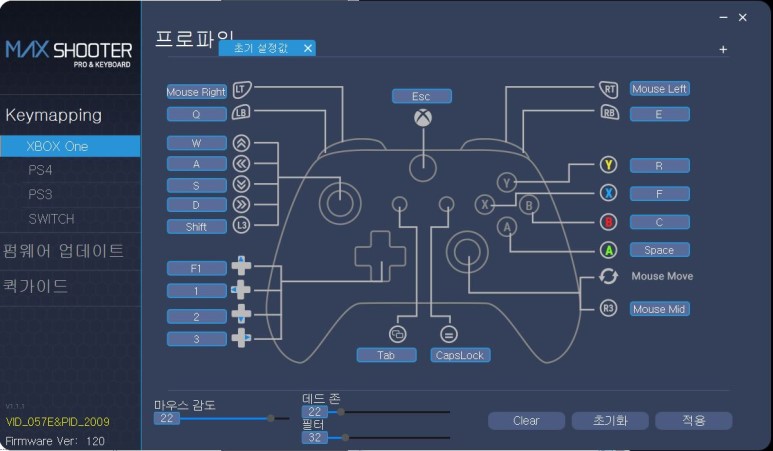Click the Mouse Move rotation icon
The height and width of the screenshot is (451, 773).
[608, 277]
